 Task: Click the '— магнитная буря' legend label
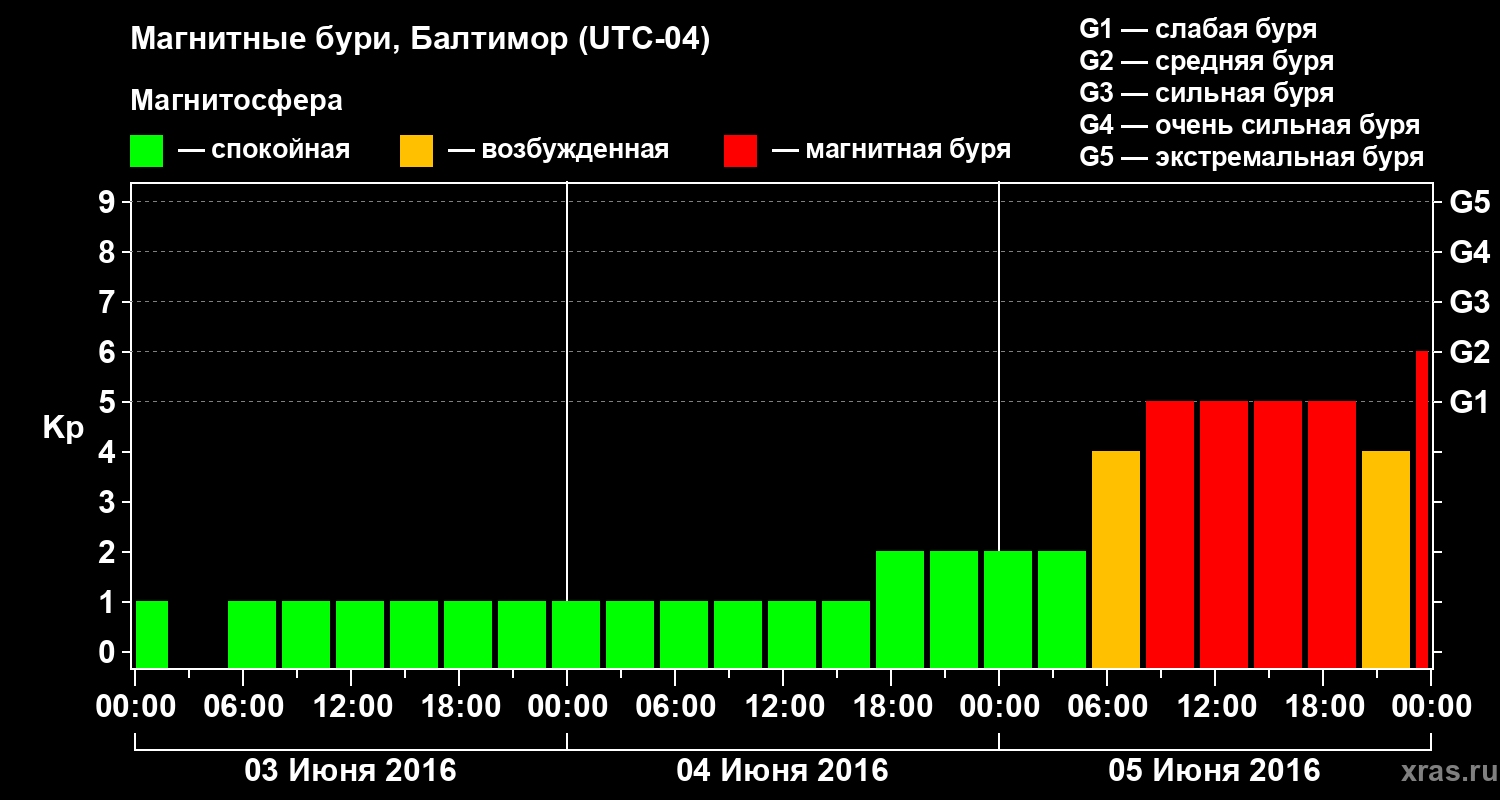891,151
